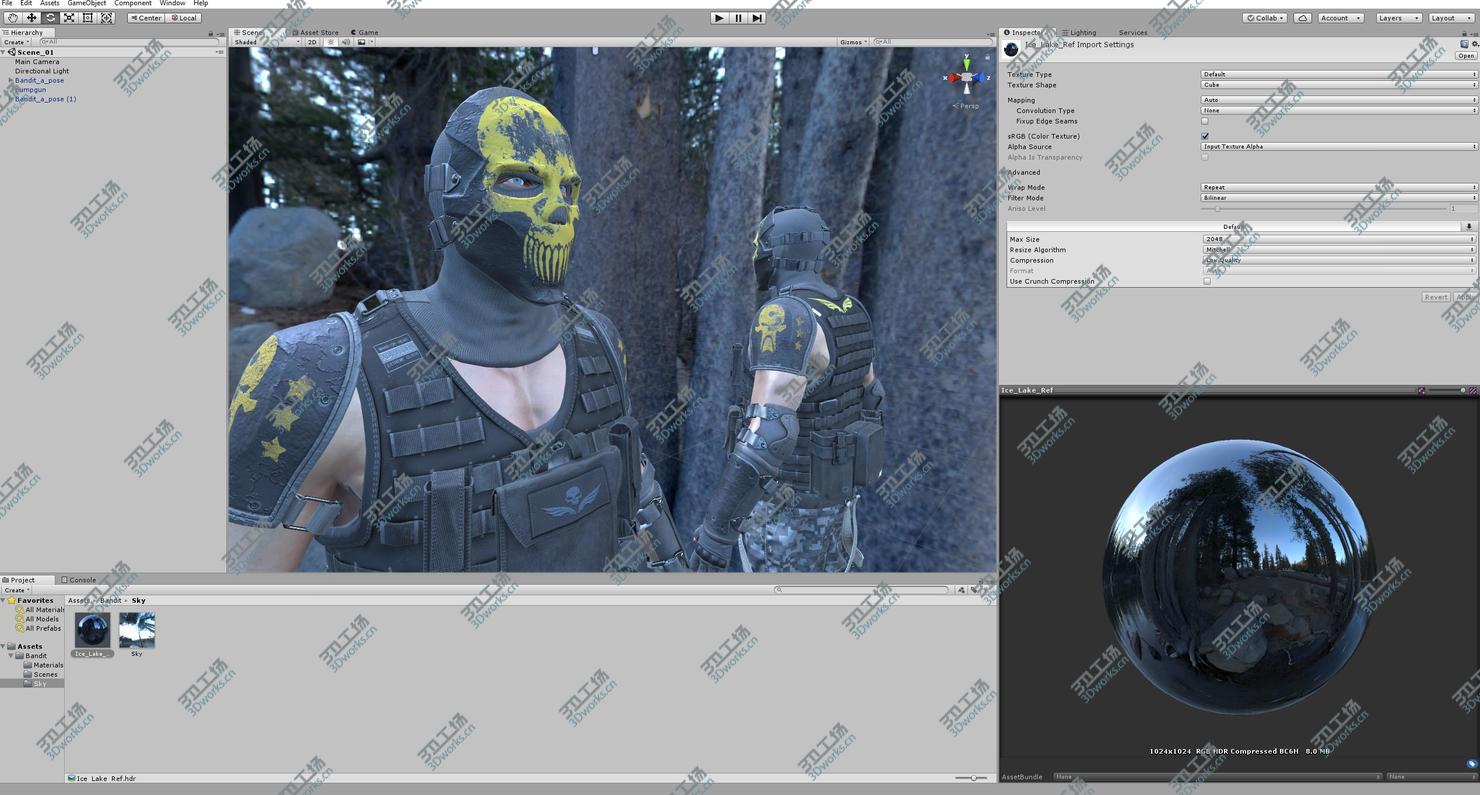Toggle the Local handle rotation button

coord(184,18)
